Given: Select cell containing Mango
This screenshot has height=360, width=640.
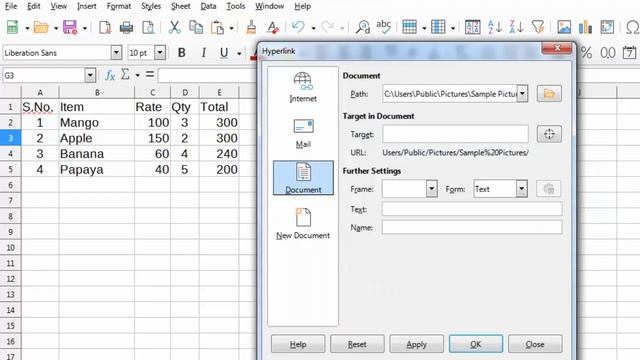Looking at the screenshot, I should [97, 122].
